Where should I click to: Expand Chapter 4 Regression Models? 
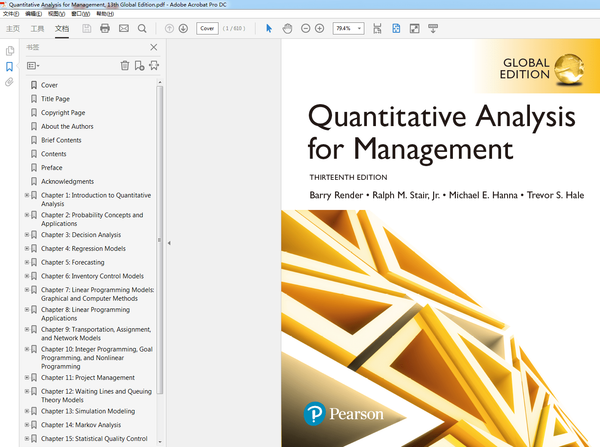(27, 248)
